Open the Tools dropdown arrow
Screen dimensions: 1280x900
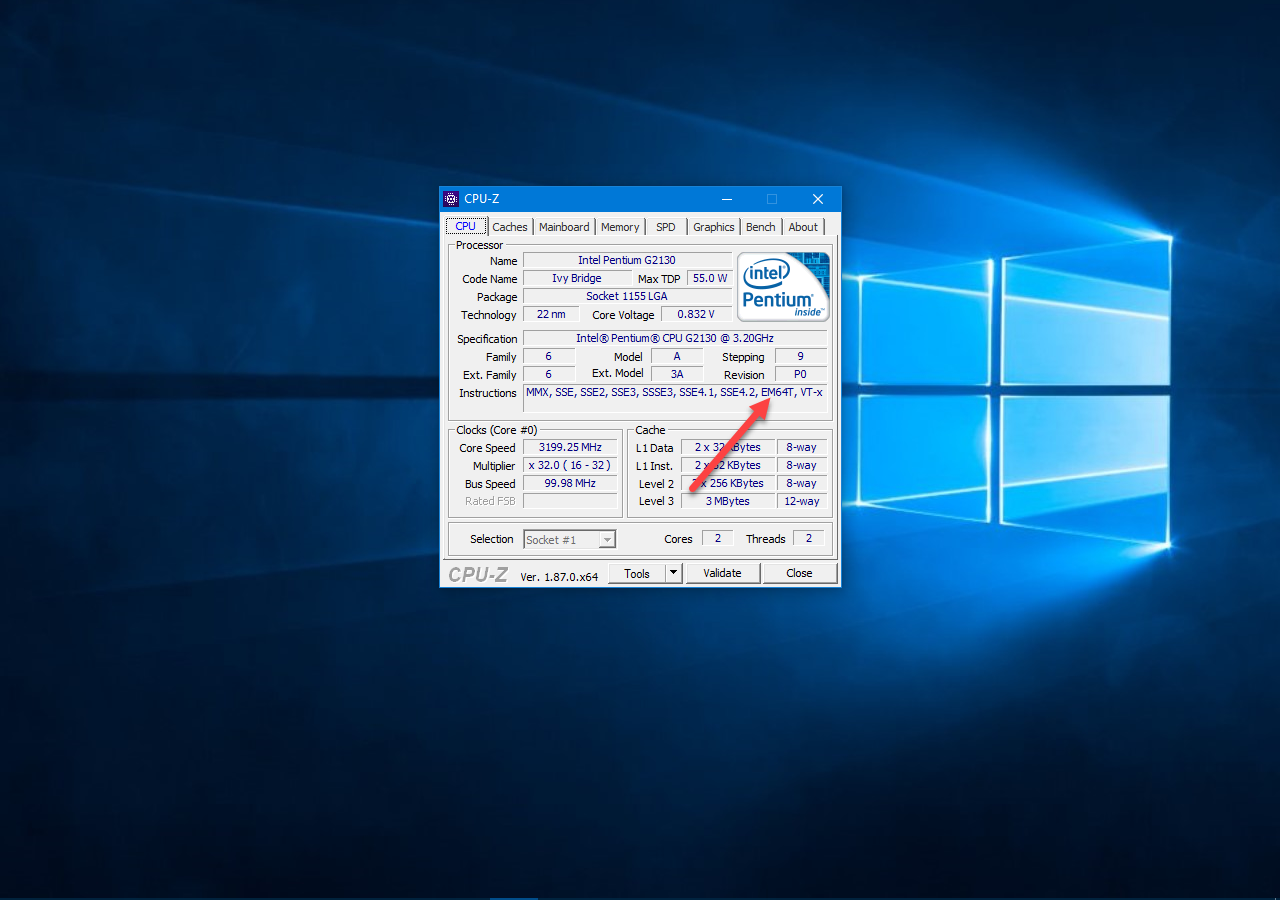[x=674, y=573]
